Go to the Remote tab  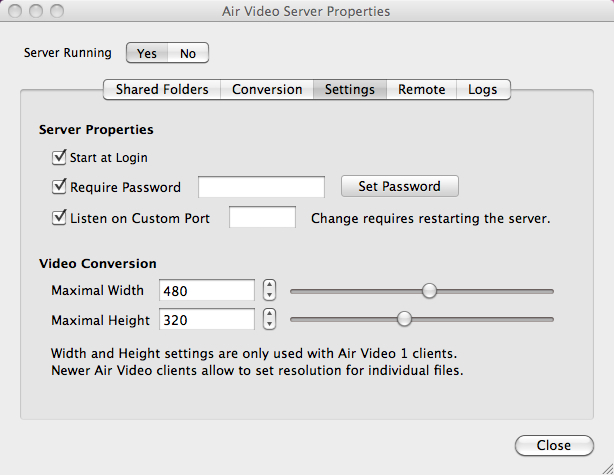(x=421, y=89)
